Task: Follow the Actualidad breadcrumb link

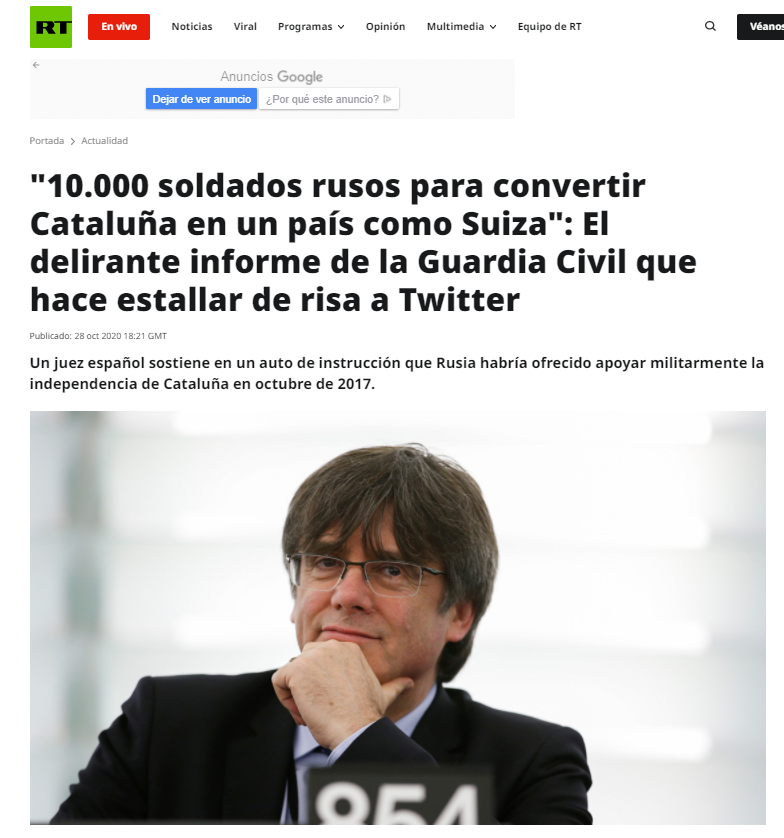Action: 104,141
